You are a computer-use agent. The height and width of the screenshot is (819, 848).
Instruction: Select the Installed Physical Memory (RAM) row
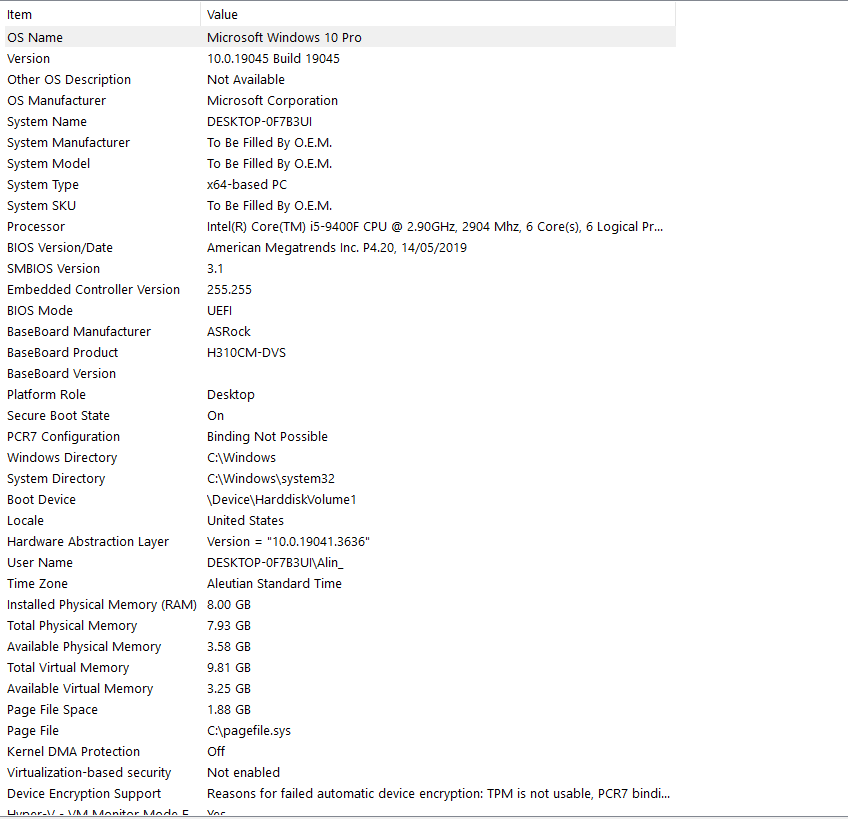[340, 605]
